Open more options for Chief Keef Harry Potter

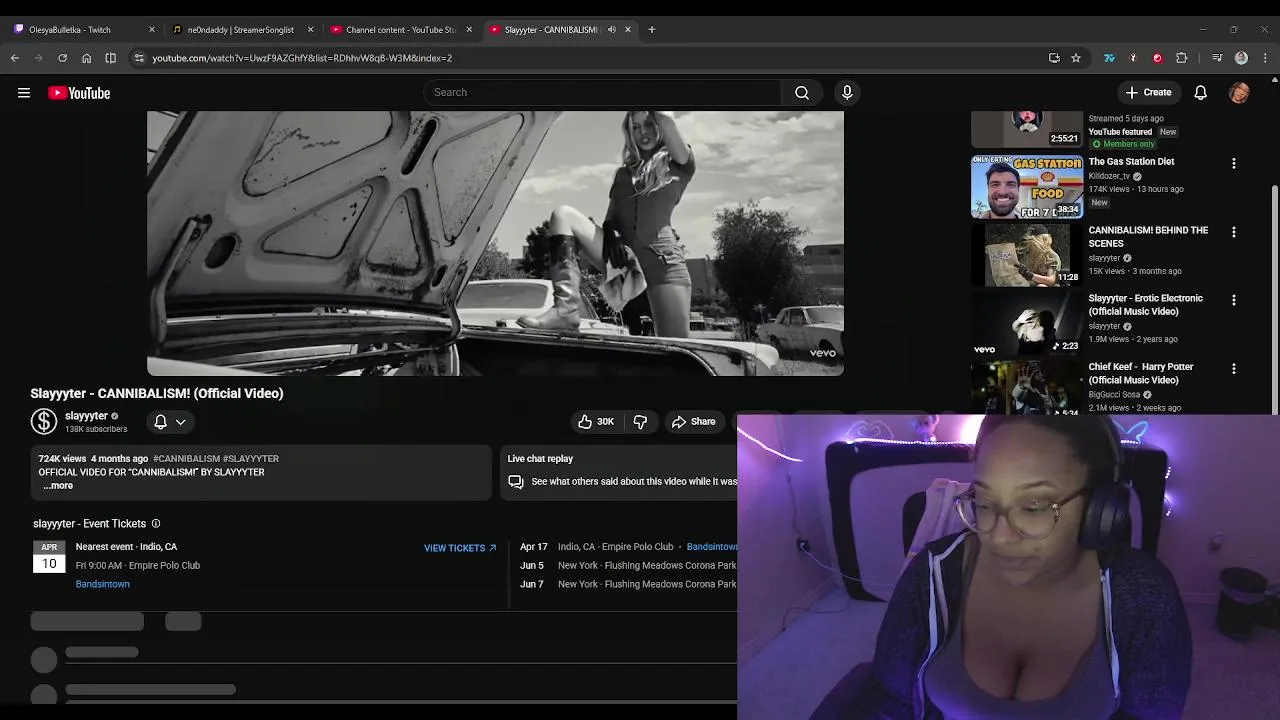tap(1234, 369)
